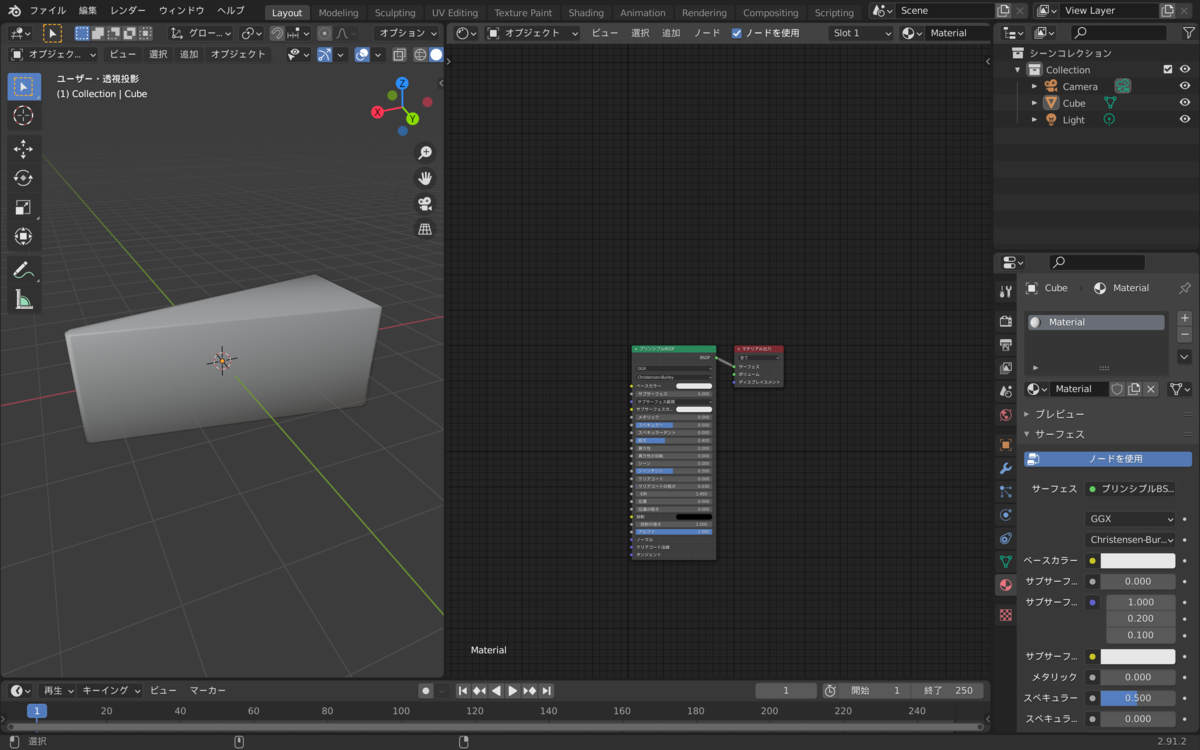Click the Z axis on navigation gizmo
This screenshot has width=1200, height=750.
coord(402,84)
